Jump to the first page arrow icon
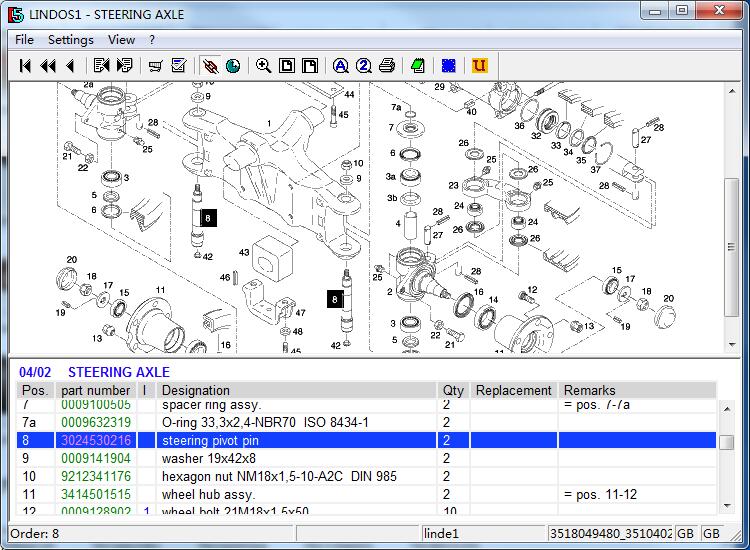Image resolution: width=750 pixels, height=550 pixels. pos(25,66)
